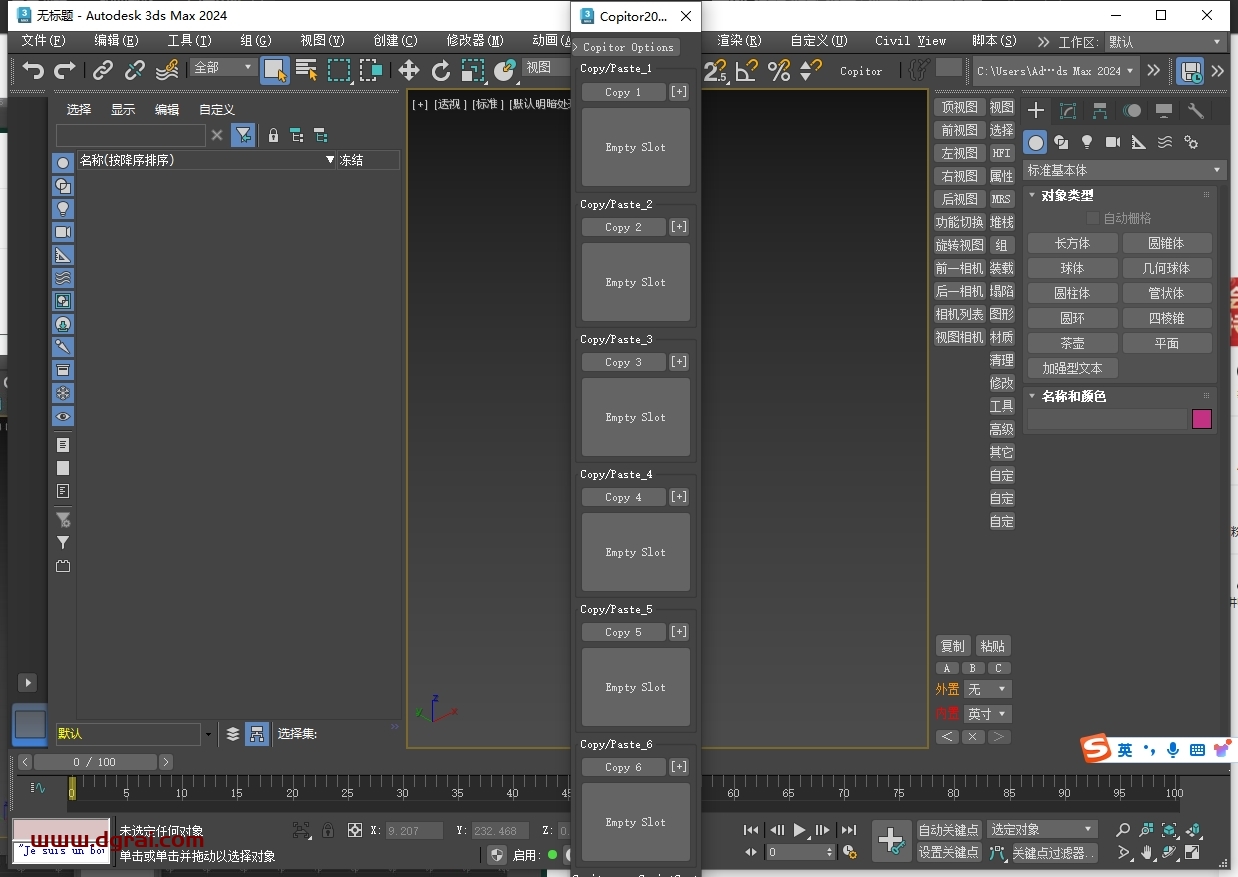Click the Redo arrow in main toolbar
The image size is (1238, 877).
click(65, 70)
